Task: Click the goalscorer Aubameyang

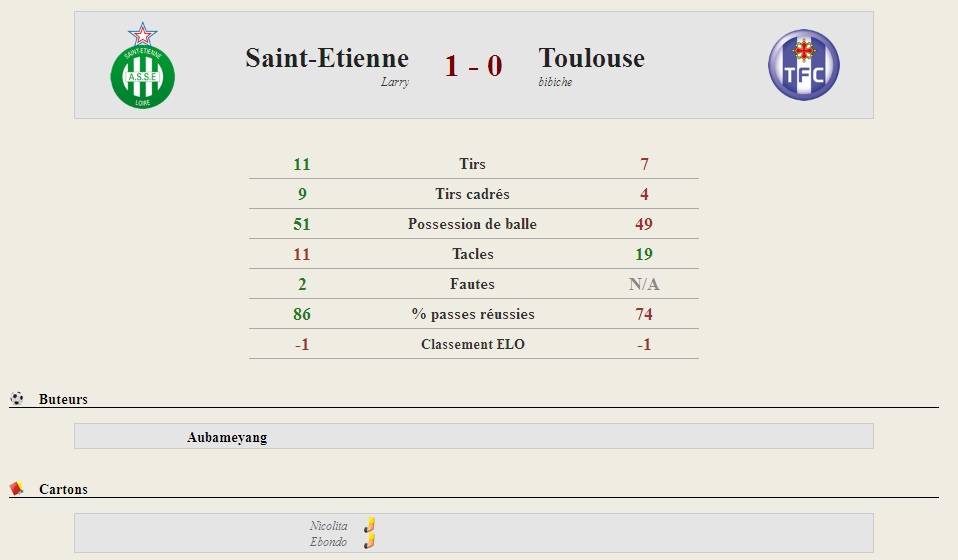Action: pos(227,437)
